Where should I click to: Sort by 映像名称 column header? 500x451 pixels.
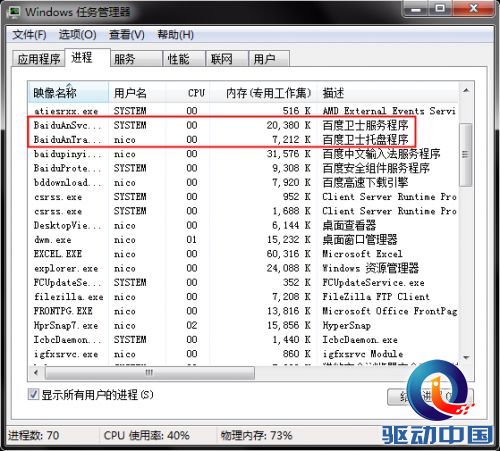(68, 93)
